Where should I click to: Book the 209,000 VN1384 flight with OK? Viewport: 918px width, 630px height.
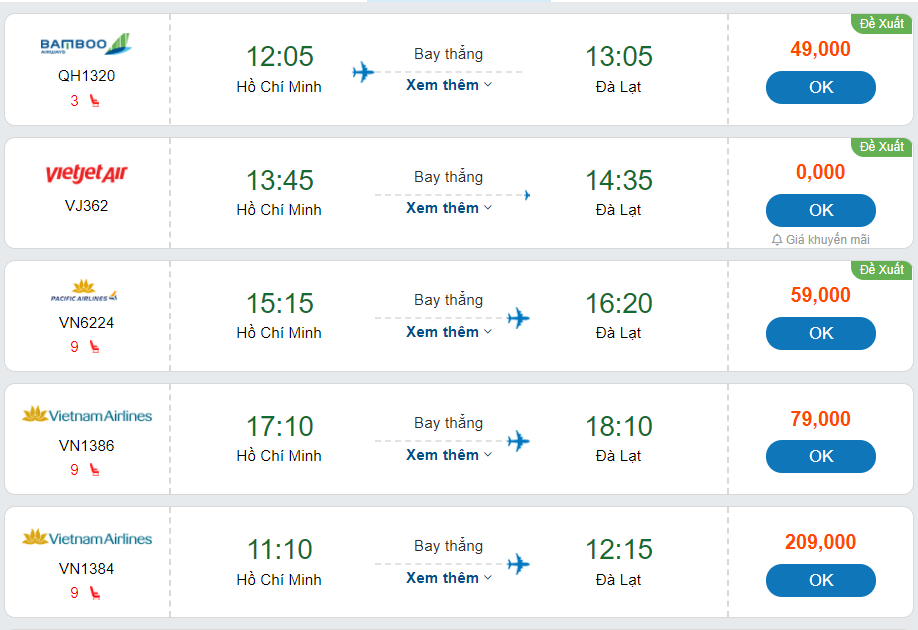[820, 580]
